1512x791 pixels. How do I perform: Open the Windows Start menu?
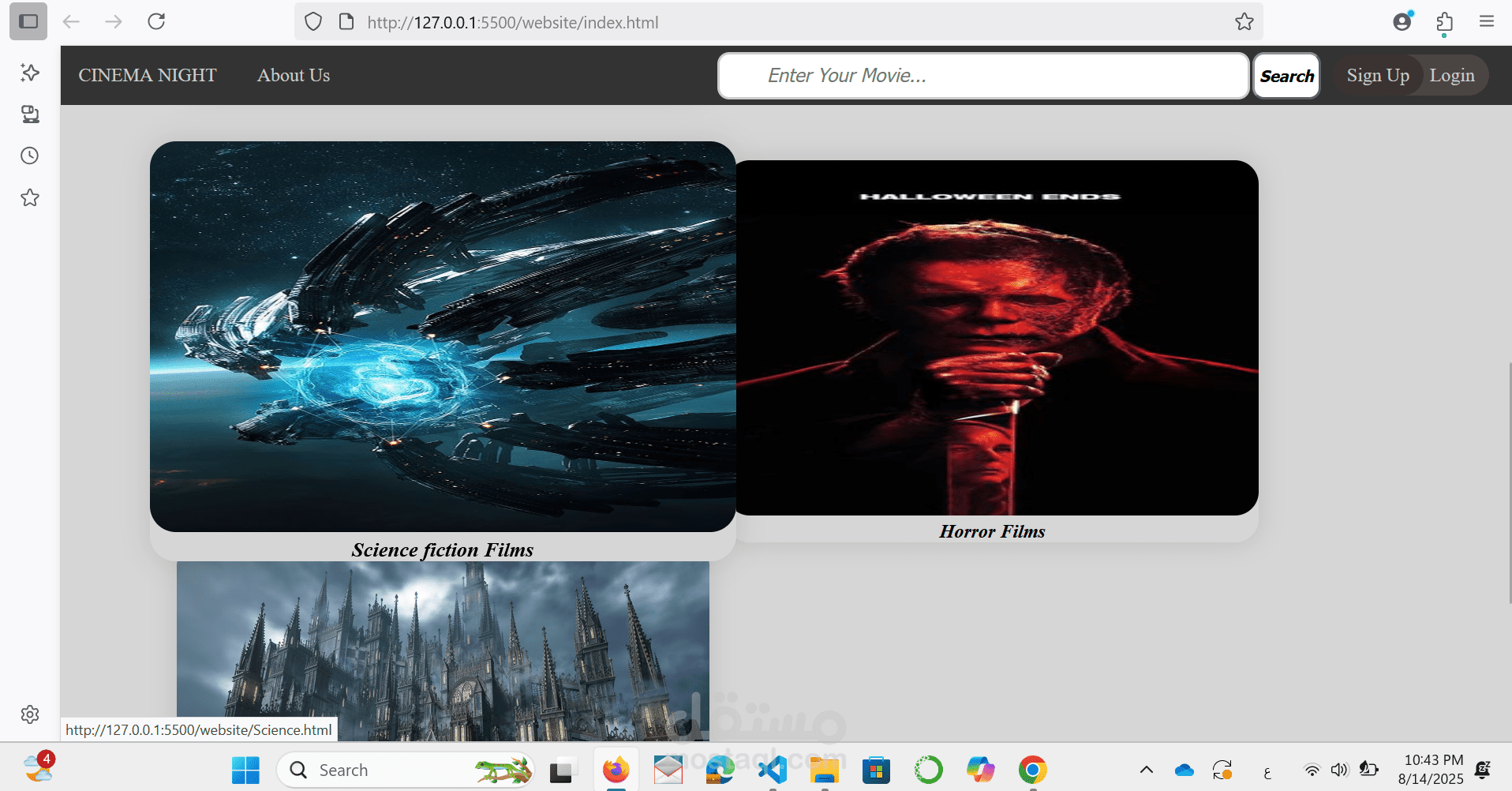[x=245, y=770]
